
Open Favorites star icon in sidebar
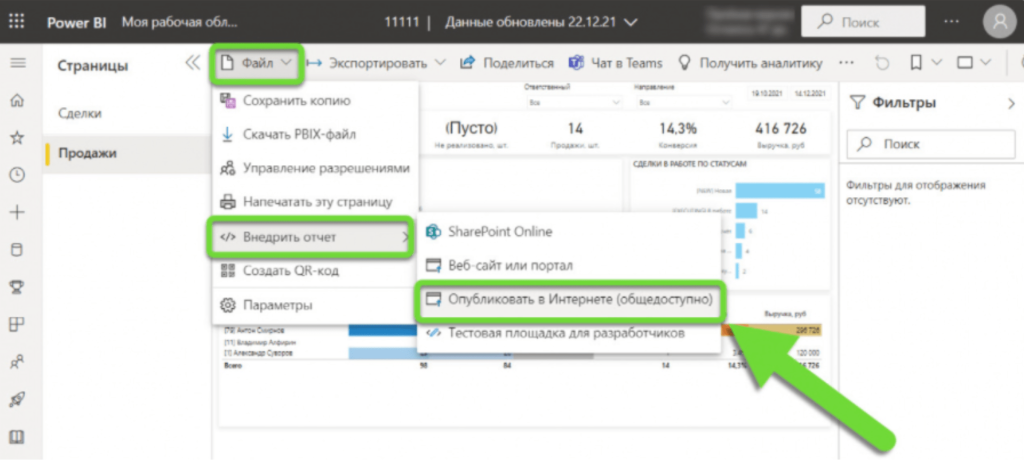point(17,137)
